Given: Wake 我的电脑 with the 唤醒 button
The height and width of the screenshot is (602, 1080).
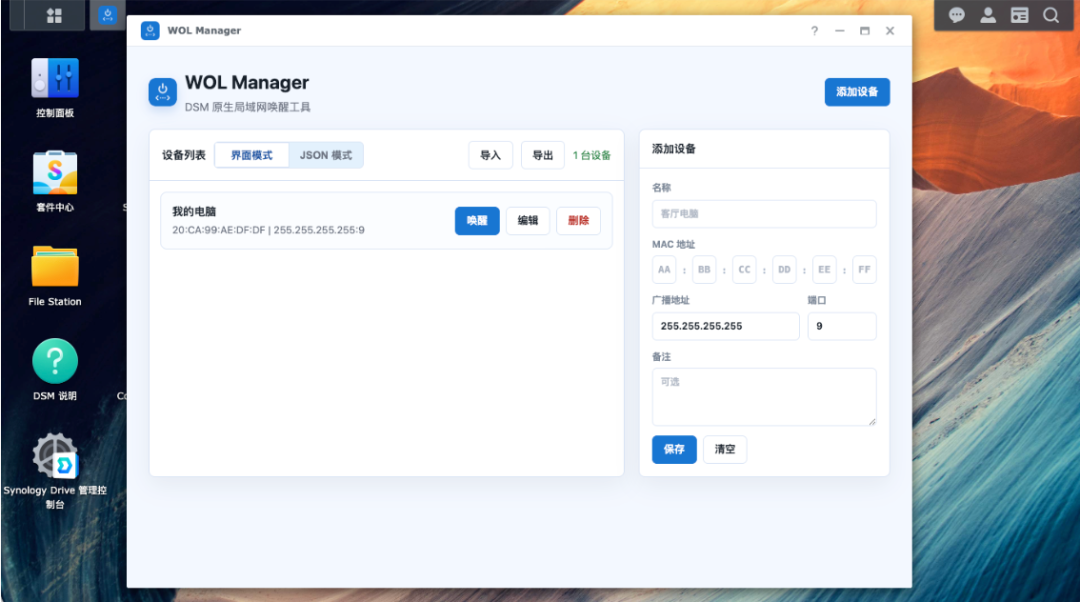Looking at the screenshot, I should pyautogui.click(x=477, y=220).
